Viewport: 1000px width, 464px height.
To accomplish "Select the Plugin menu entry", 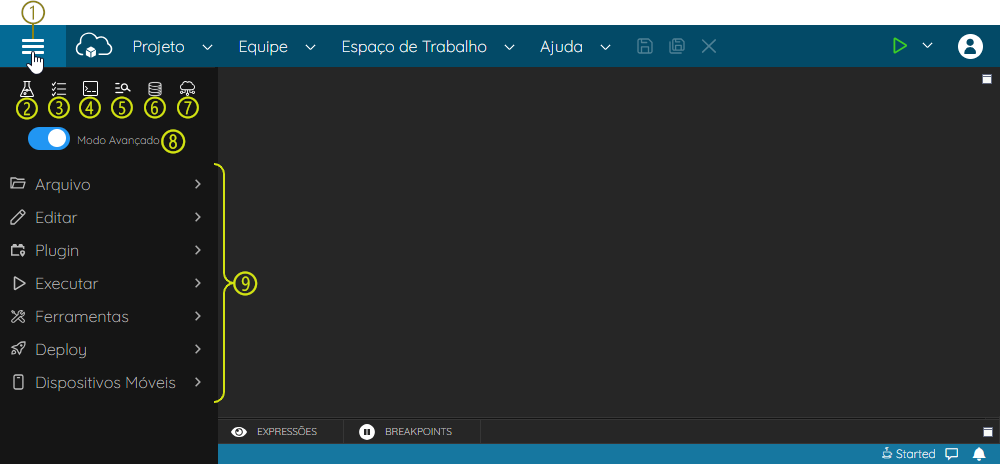I will [x=107, y=250].
